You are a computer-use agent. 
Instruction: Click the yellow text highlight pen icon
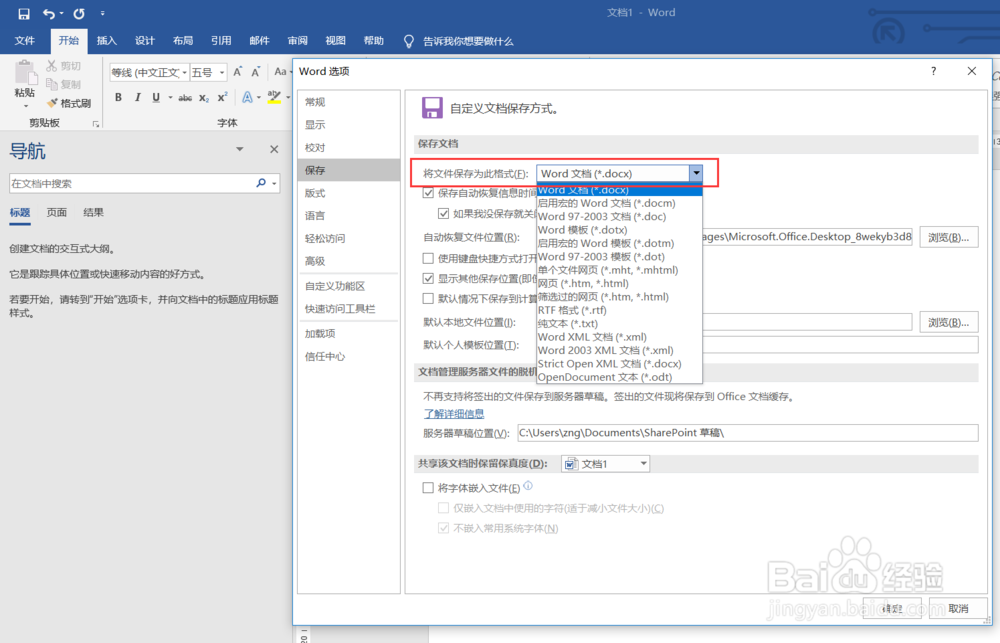[x=274, y=97]
